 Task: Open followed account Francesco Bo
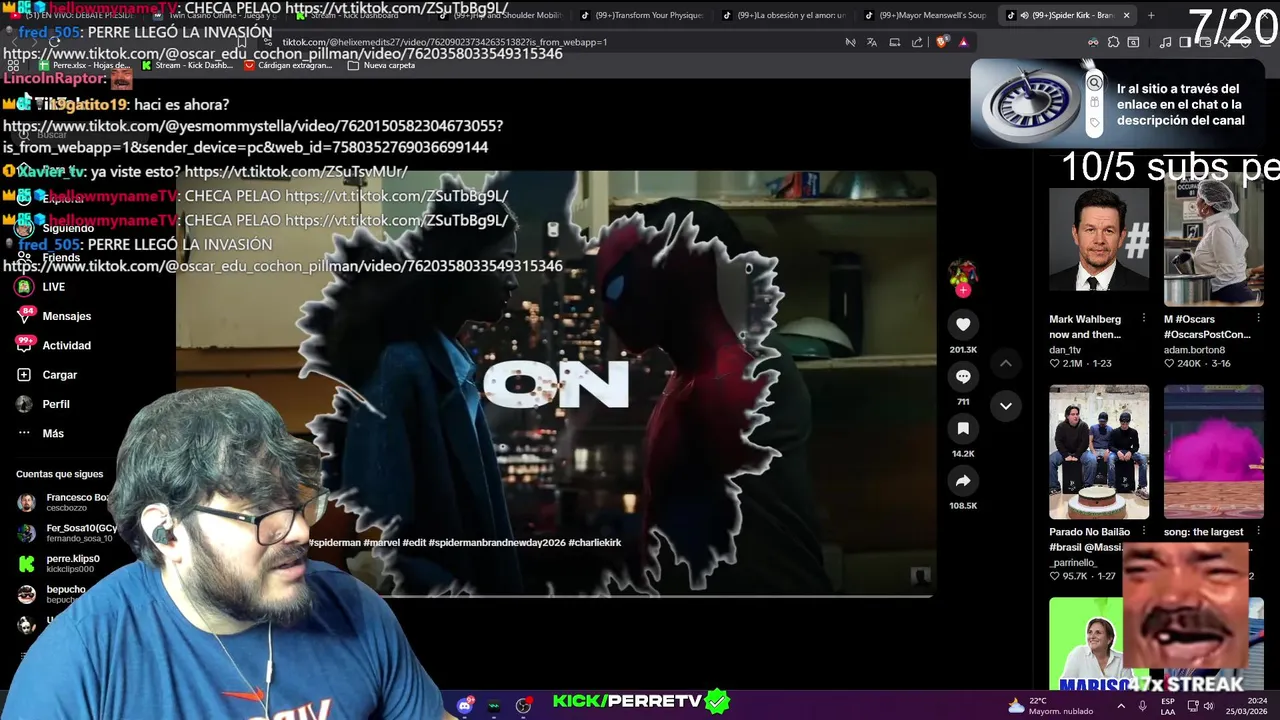click(63, 502)
